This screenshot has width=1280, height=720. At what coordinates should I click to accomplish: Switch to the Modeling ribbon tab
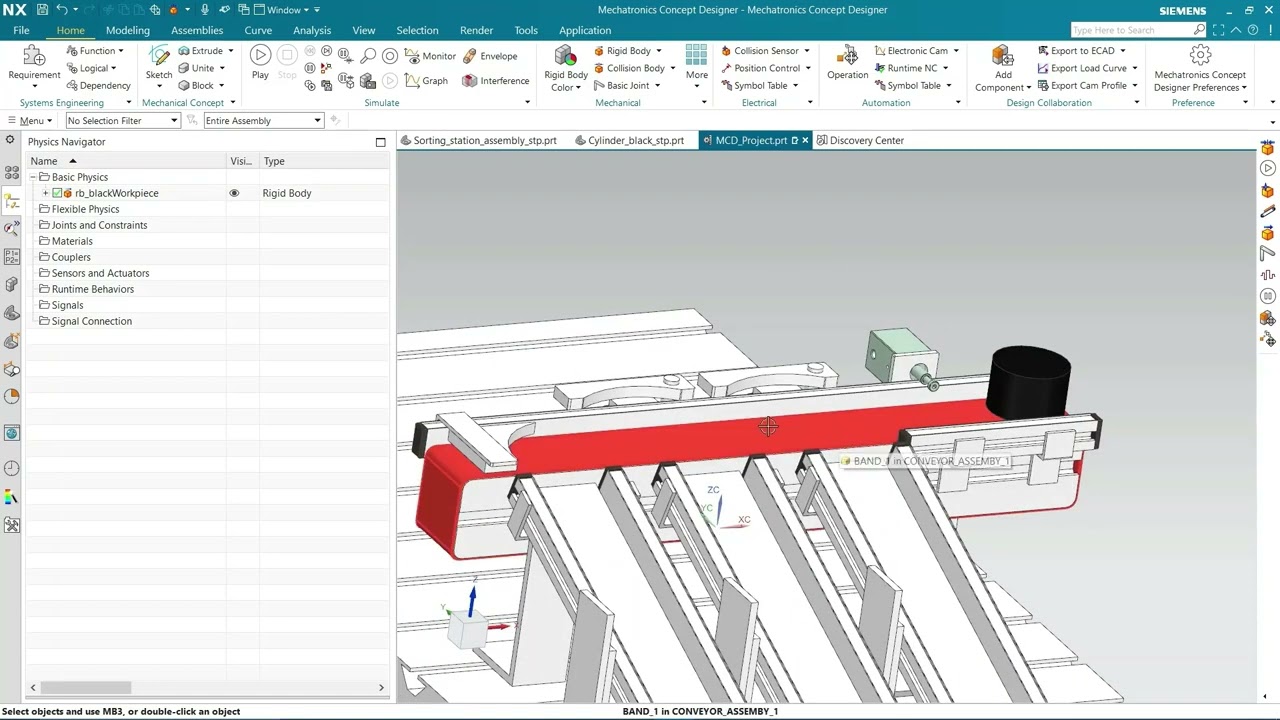(x=128, y=30)
